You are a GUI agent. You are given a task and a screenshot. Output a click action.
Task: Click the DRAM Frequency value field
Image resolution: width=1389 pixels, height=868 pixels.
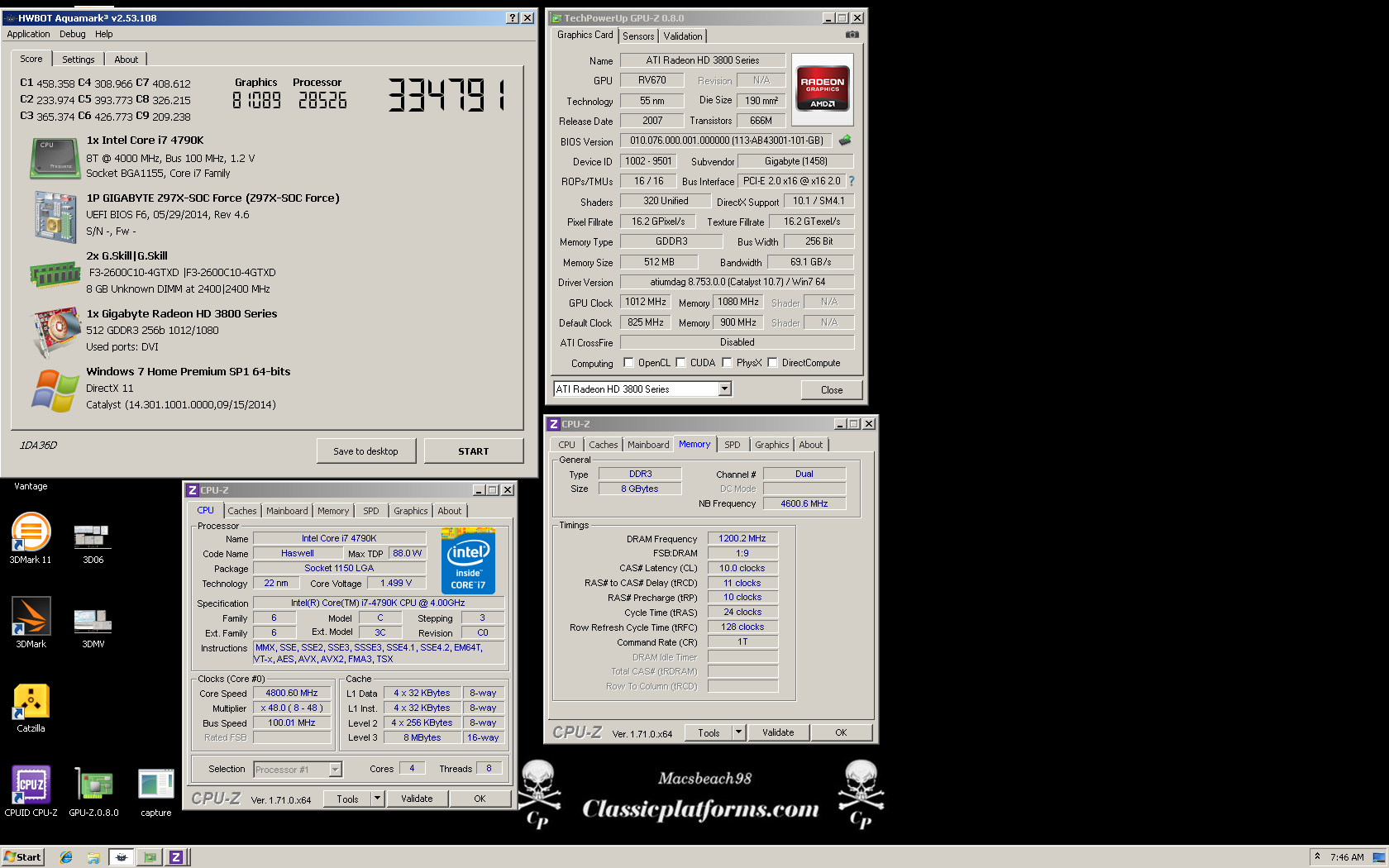[742, 538]
